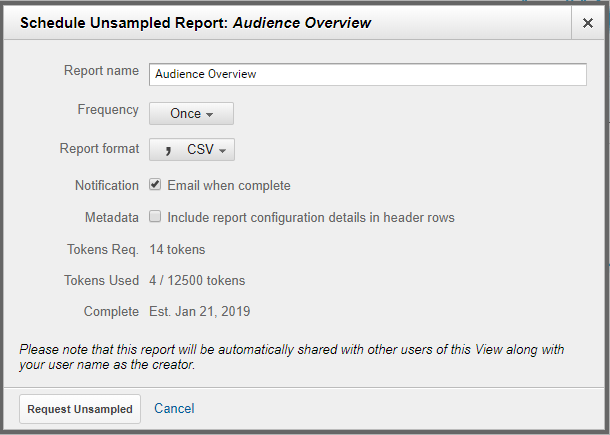Select the '14 tokens' required value
610x435 pixels.
click(x=177, y=249)
